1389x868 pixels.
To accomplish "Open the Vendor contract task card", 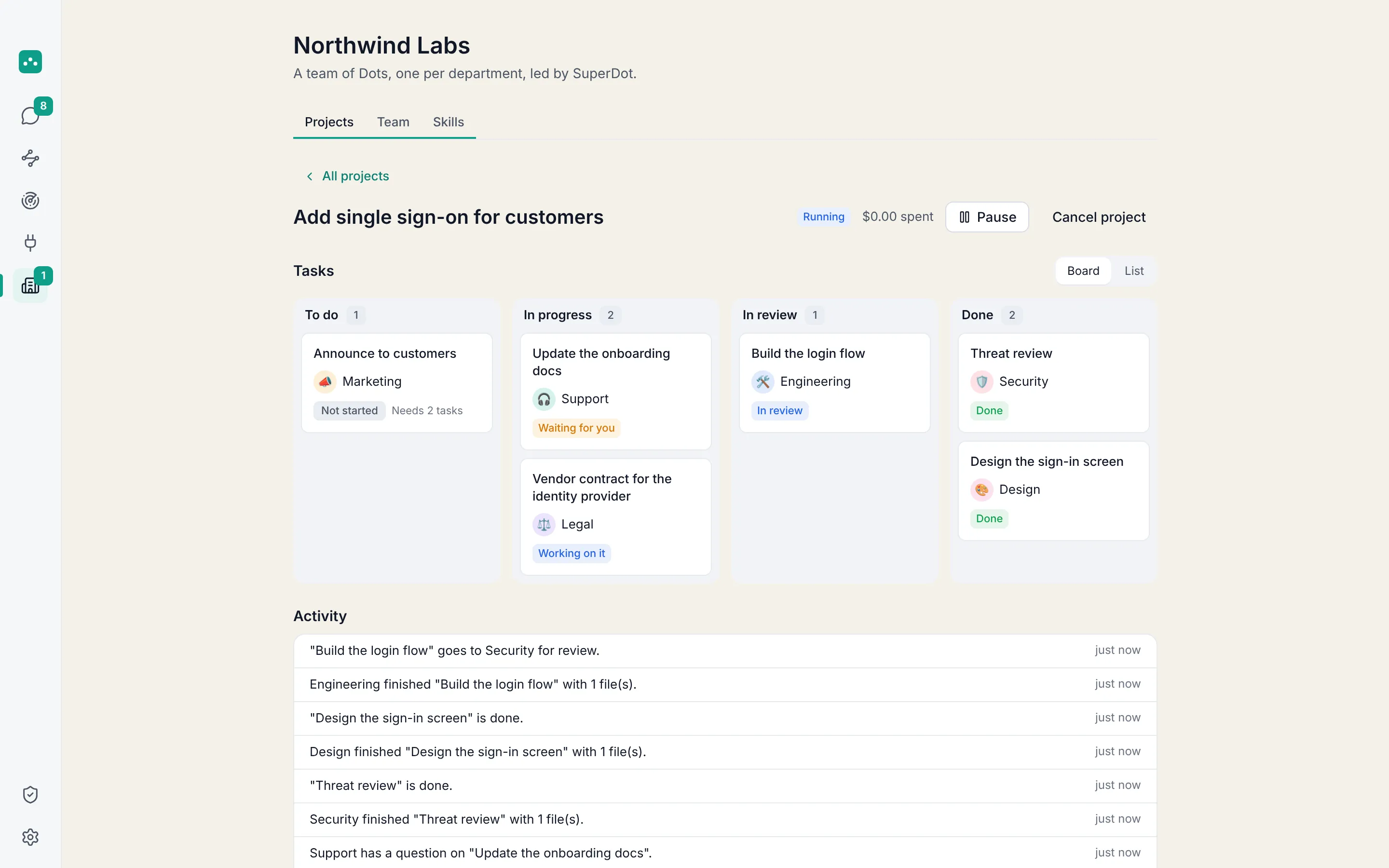I will coord(615,516).
